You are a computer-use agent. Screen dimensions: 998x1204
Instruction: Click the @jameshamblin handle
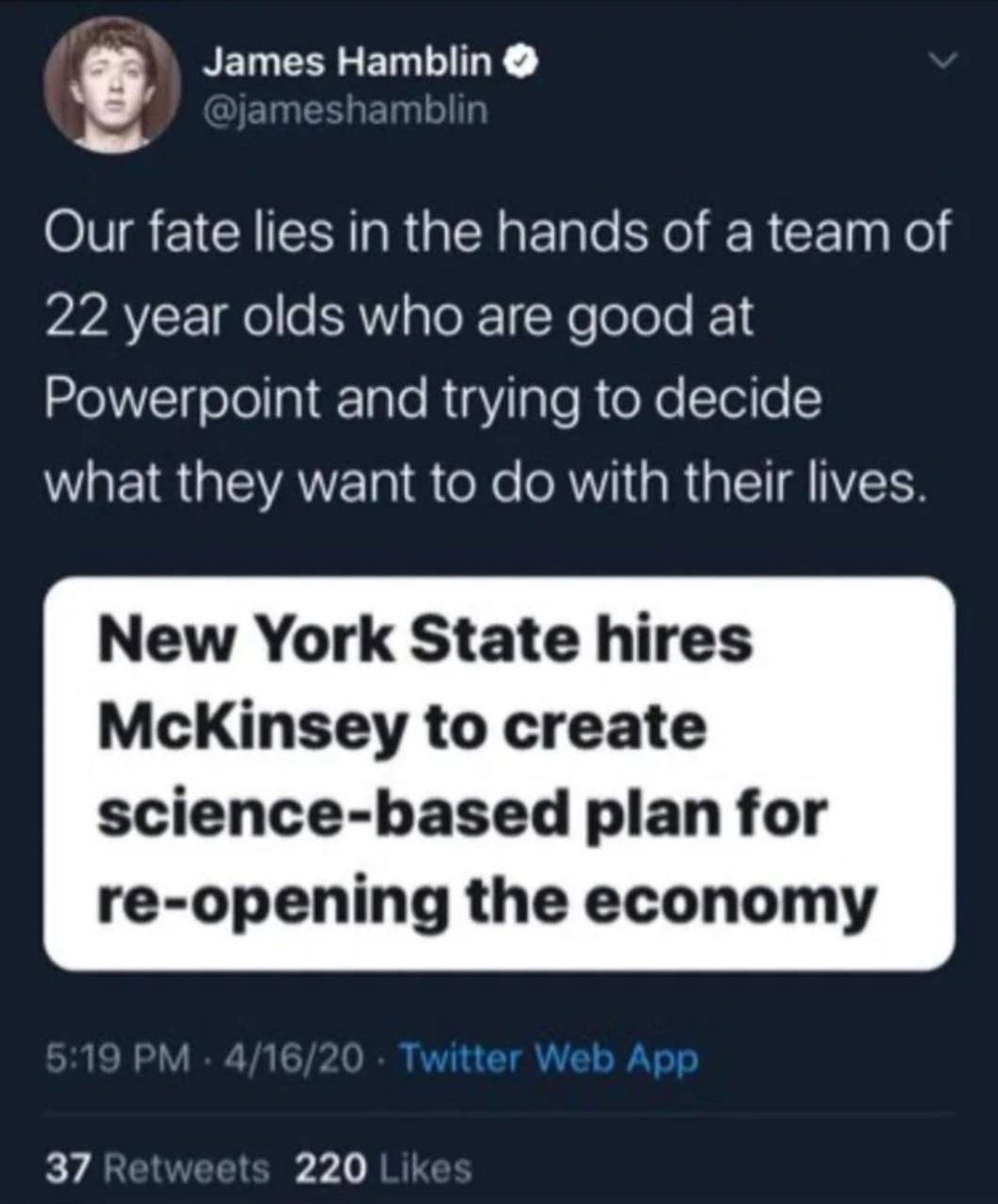[x=346, y=111]
